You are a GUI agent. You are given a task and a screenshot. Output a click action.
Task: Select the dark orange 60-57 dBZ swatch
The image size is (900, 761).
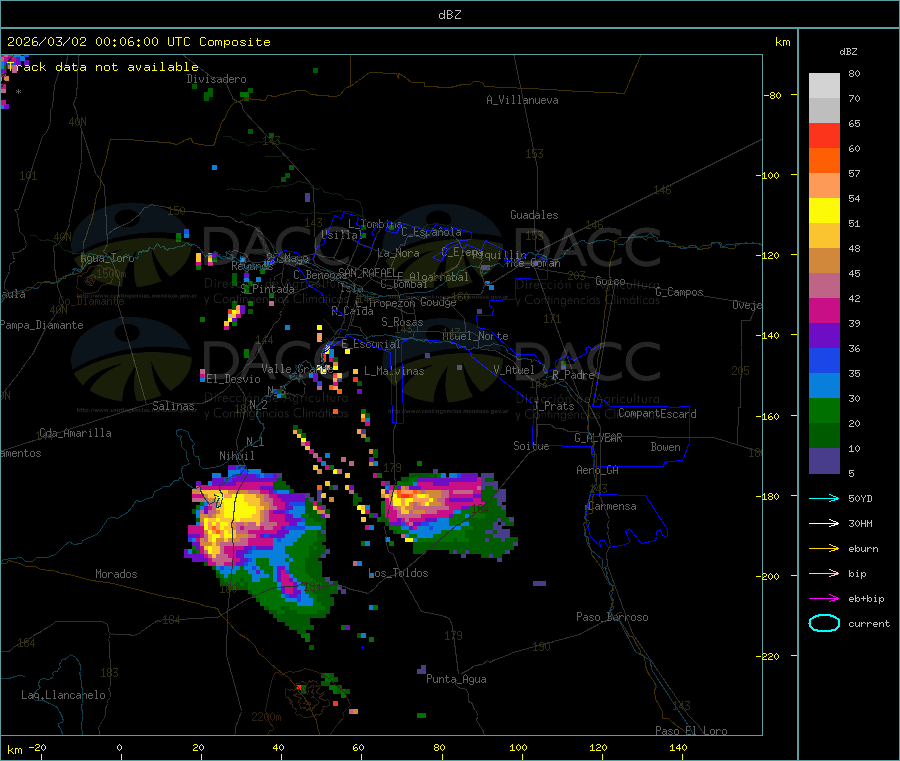coord(824,161)
